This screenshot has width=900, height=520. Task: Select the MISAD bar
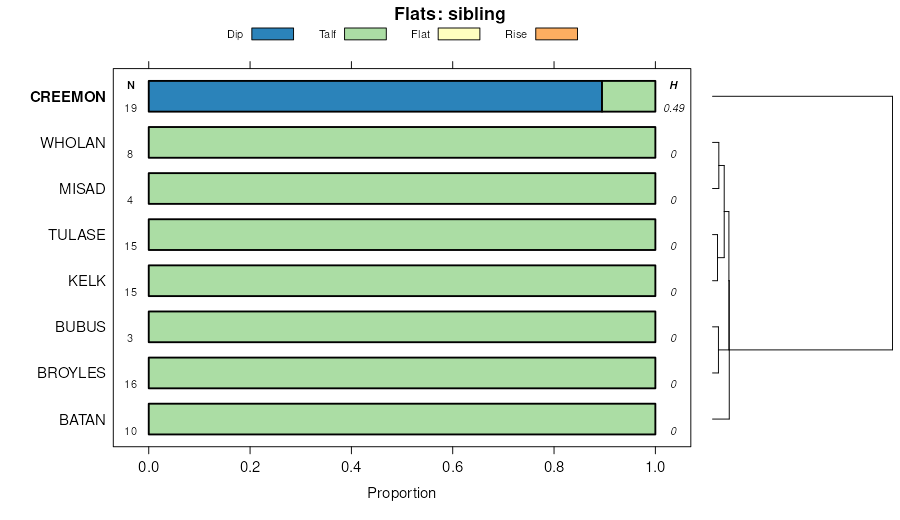[x=402, y=188]
